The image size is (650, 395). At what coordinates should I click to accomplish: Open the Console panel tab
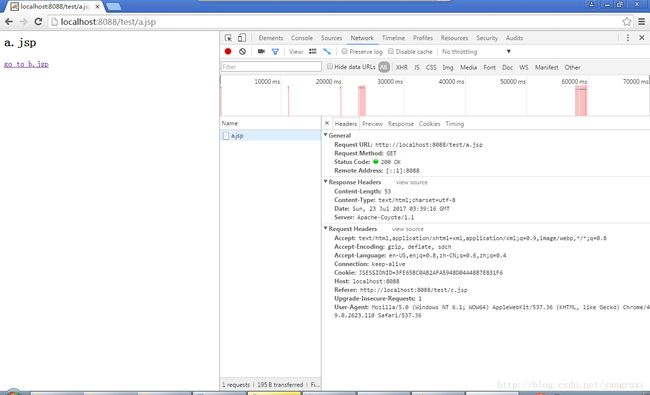(302, 38)
